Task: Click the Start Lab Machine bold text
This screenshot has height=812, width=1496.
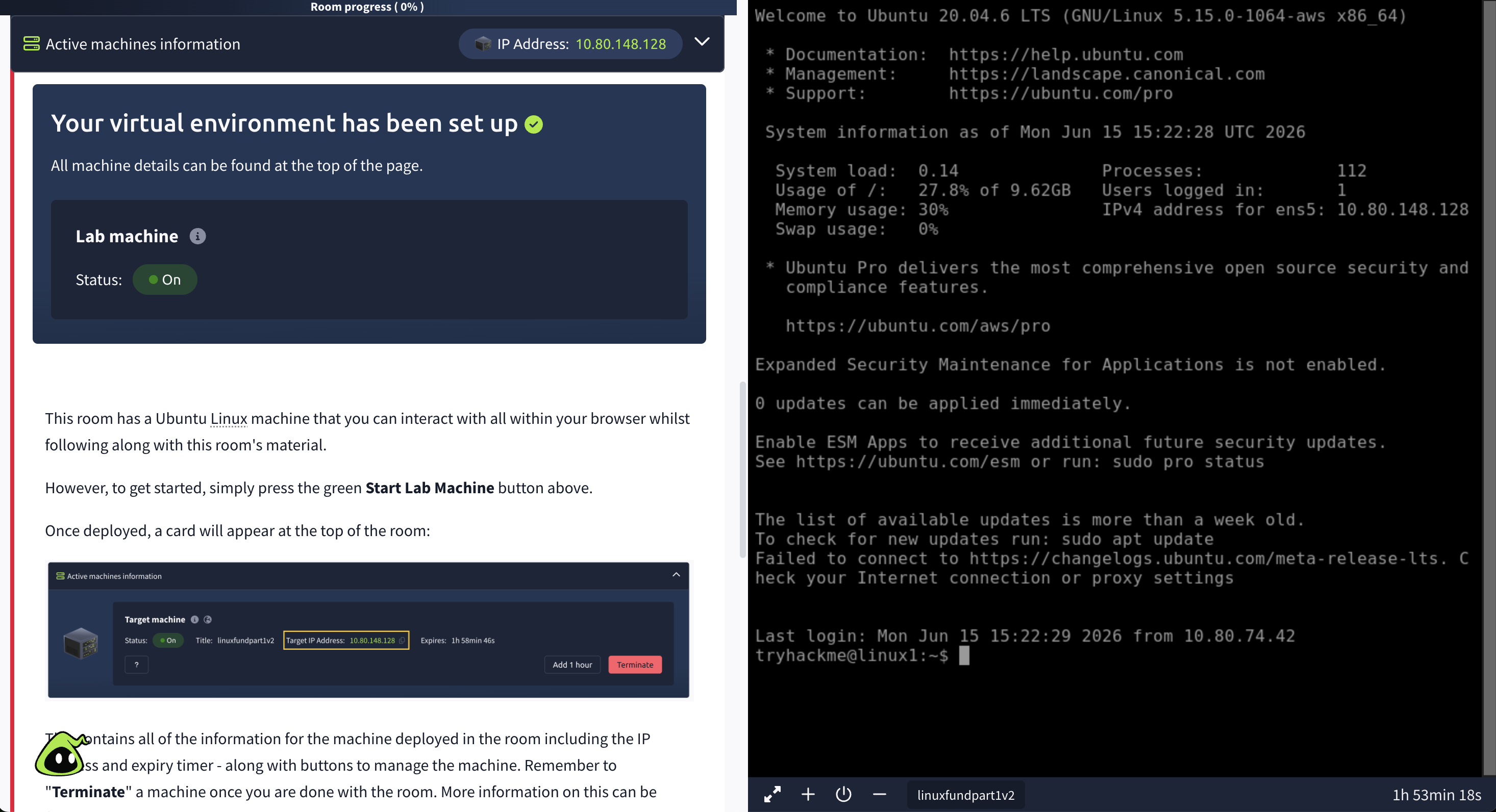Action: [x=430, y=488]
